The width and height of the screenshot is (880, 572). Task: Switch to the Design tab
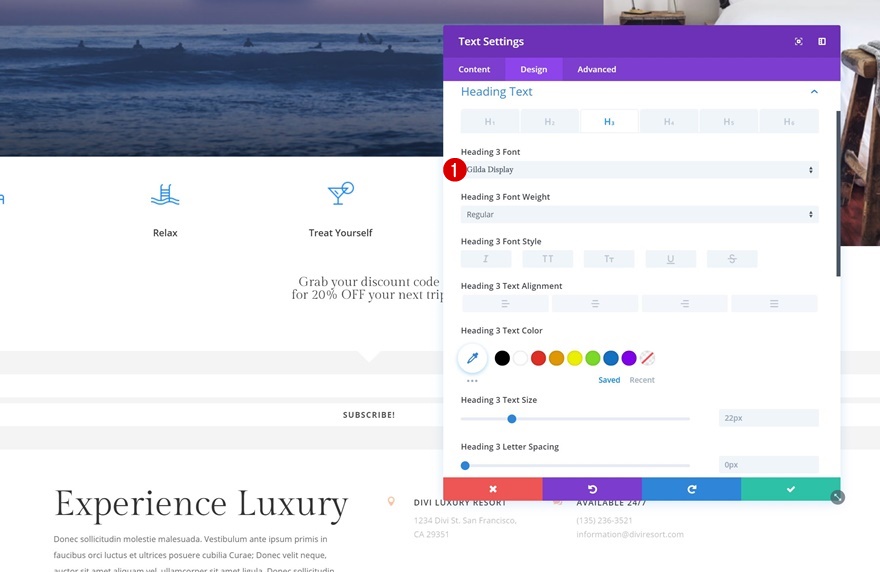[x=533, y=69]
